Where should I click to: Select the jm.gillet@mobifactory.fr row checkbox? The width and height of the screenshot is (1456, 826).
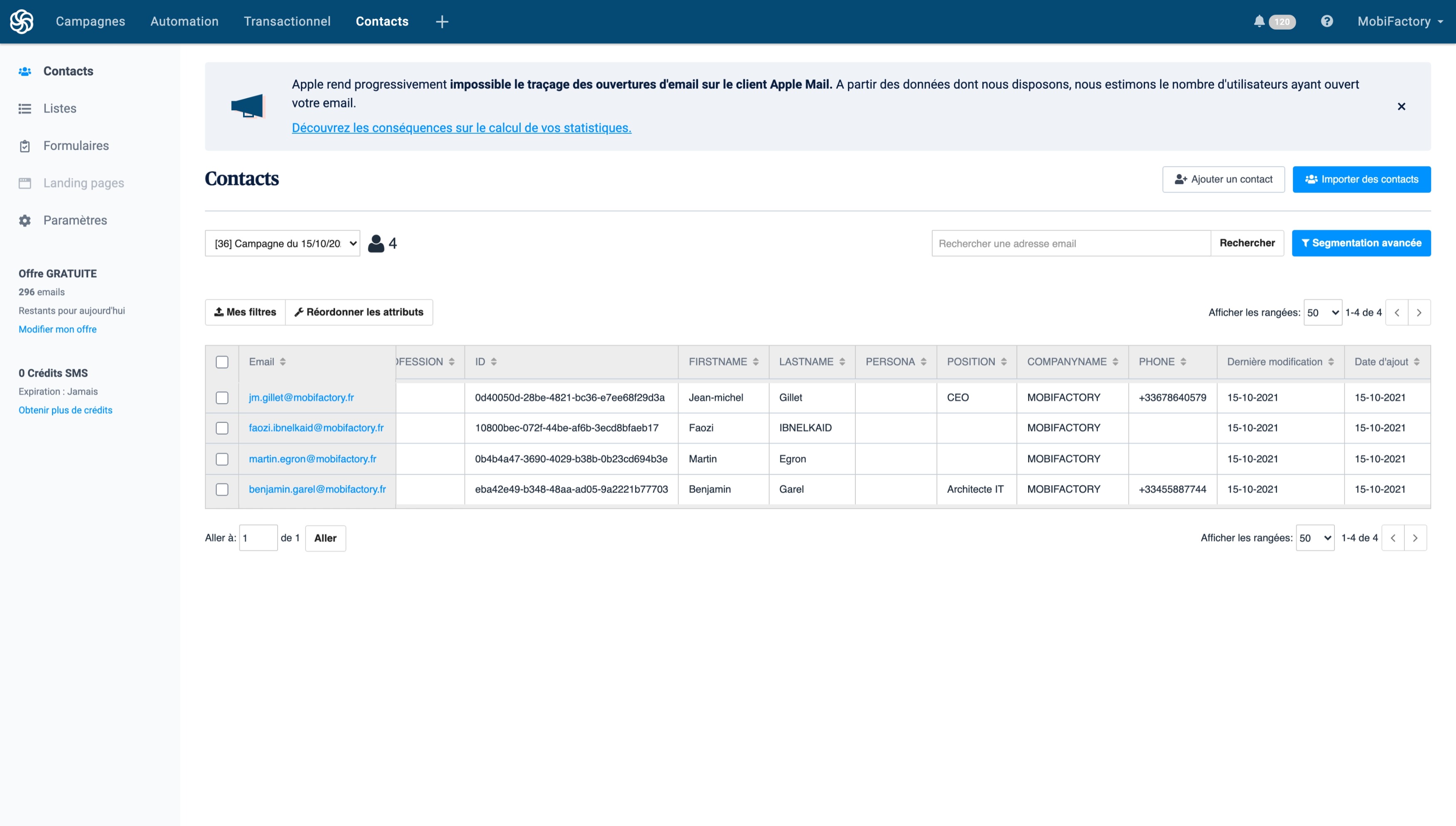(222, 398)
